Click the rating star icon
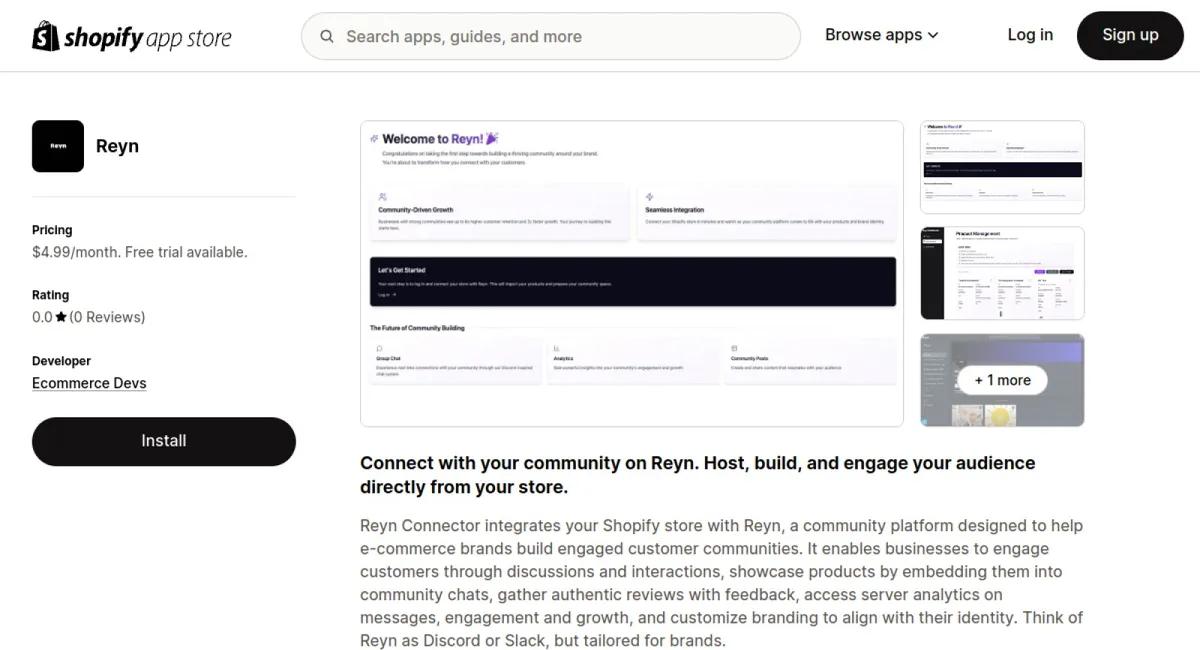This screenshot has height=650, width=1200. [x=61, y=317]
